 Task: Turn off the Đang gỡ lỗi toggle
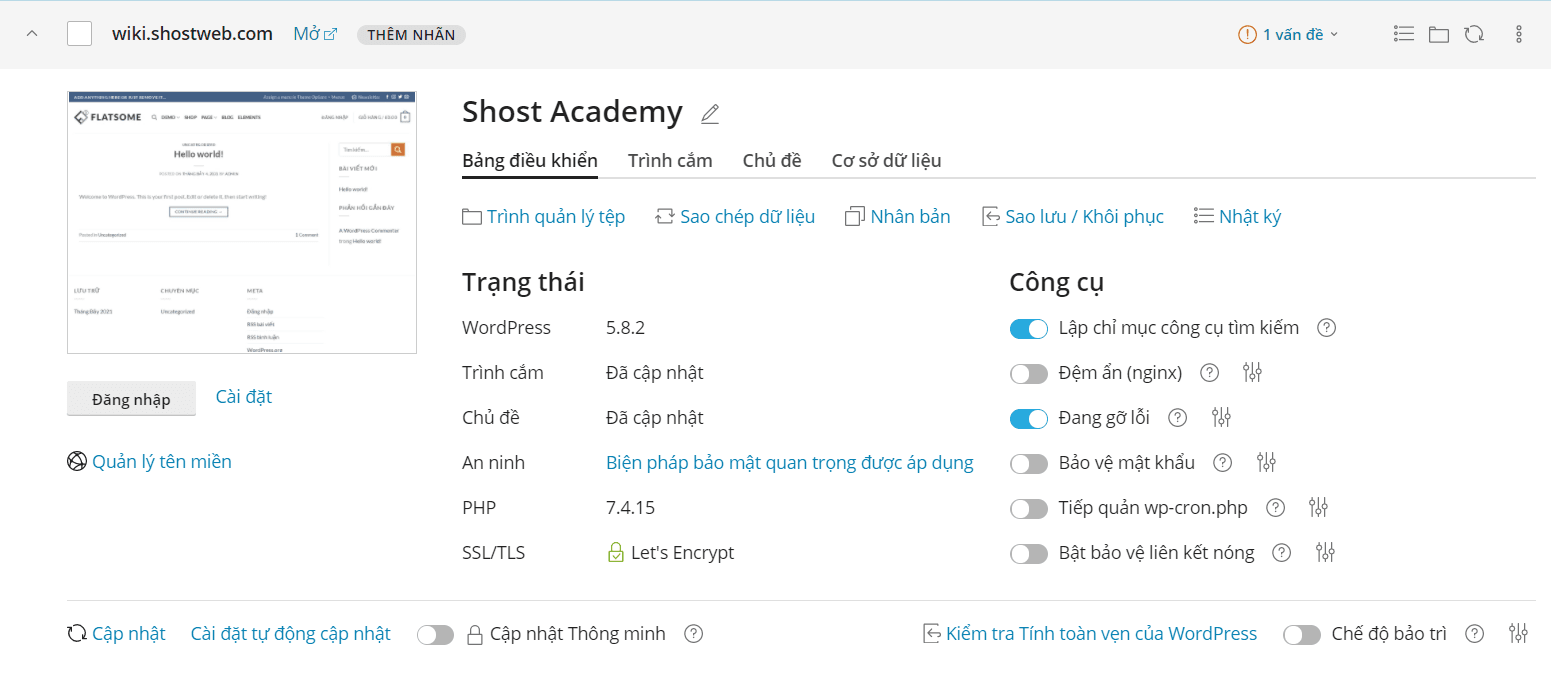[x=1028, y=418]
